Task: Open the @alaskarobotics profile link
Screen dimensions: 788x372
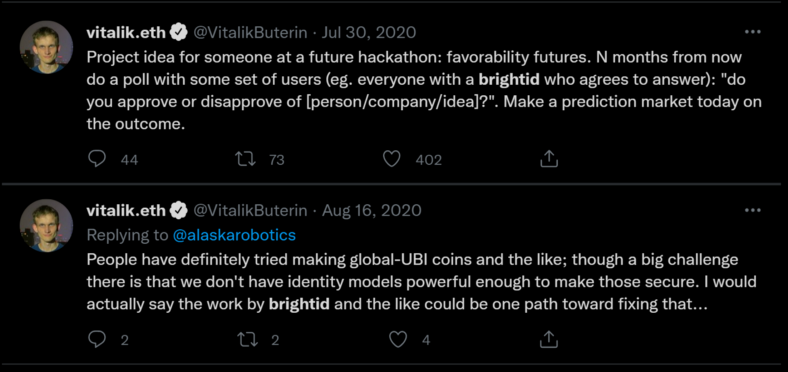Action: coord(234,235)
